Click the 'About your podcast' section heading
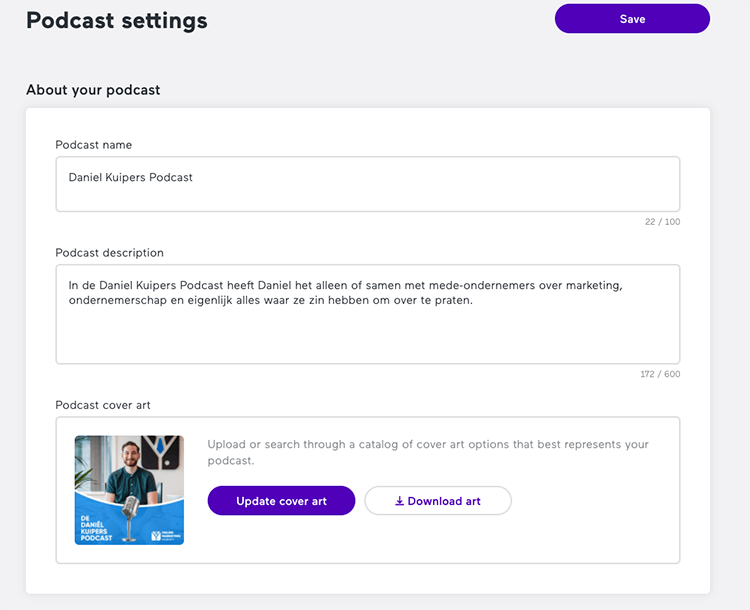Image resolution: width=750 pixels, height=610 pixels. [x=93, y=90]
